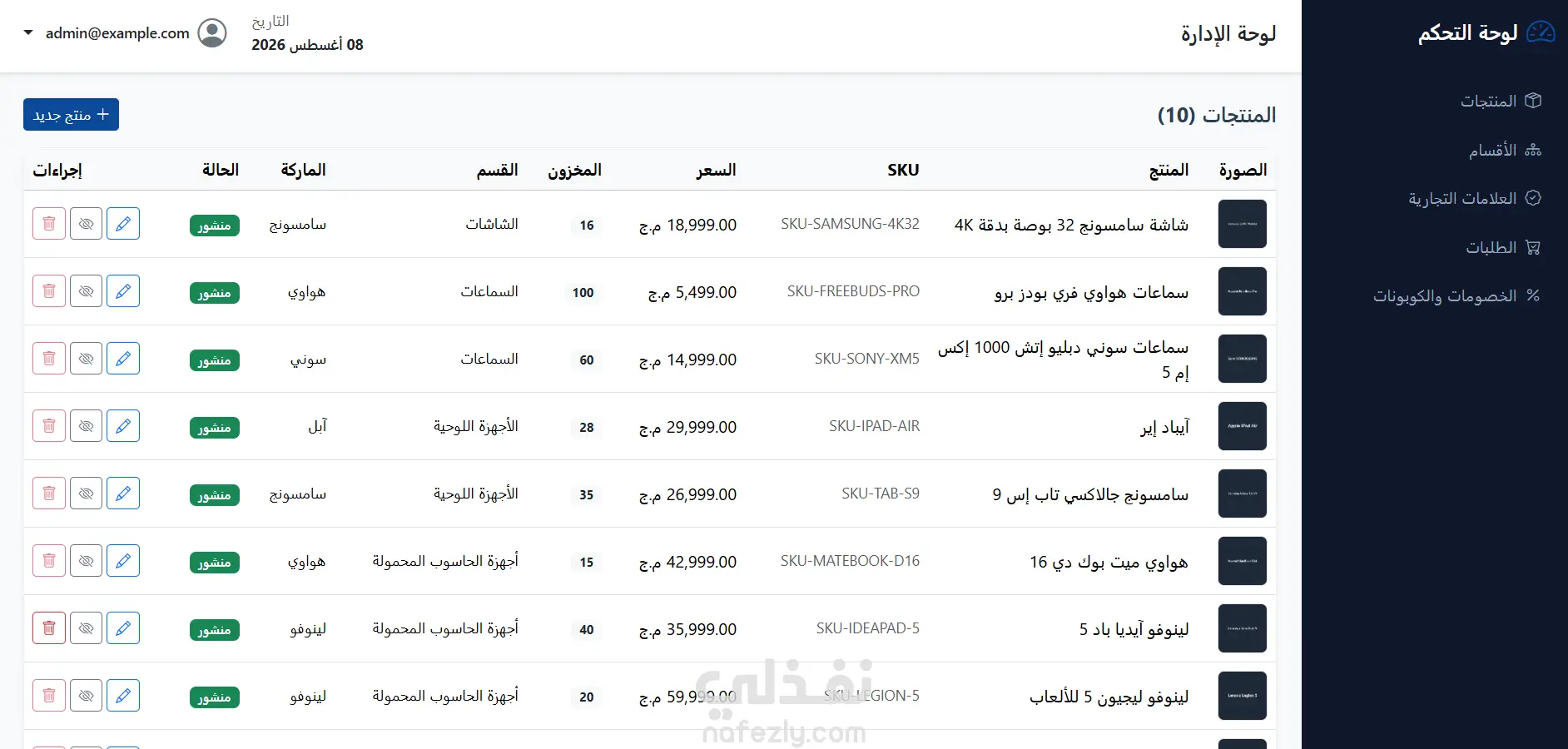Toggle visibility of Galaxy Tab S9

87,494
